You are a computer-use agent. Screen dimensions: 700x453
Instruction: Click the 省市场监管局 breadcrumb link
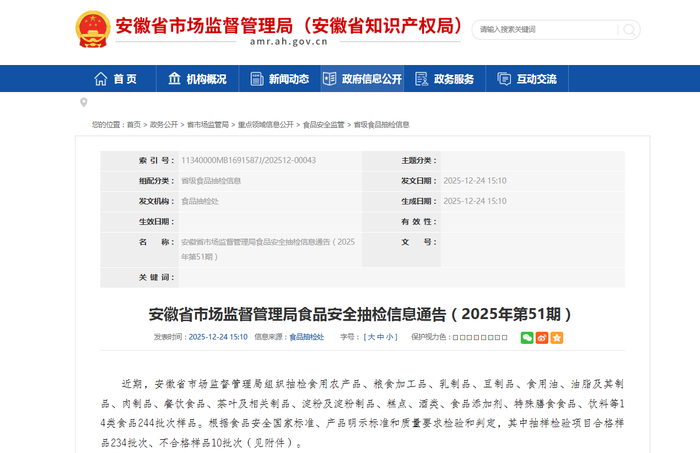pos(208,125)
